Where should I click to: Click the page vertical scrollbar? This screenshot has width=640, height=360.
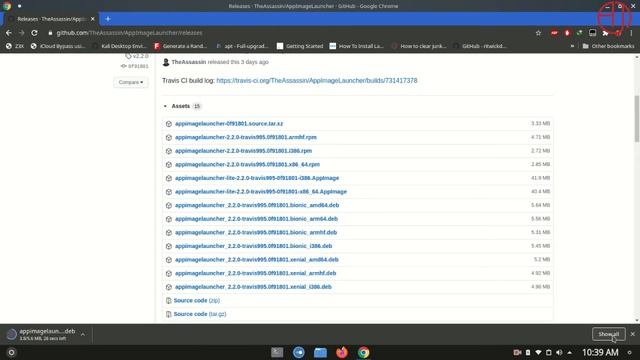coord(637,118)
